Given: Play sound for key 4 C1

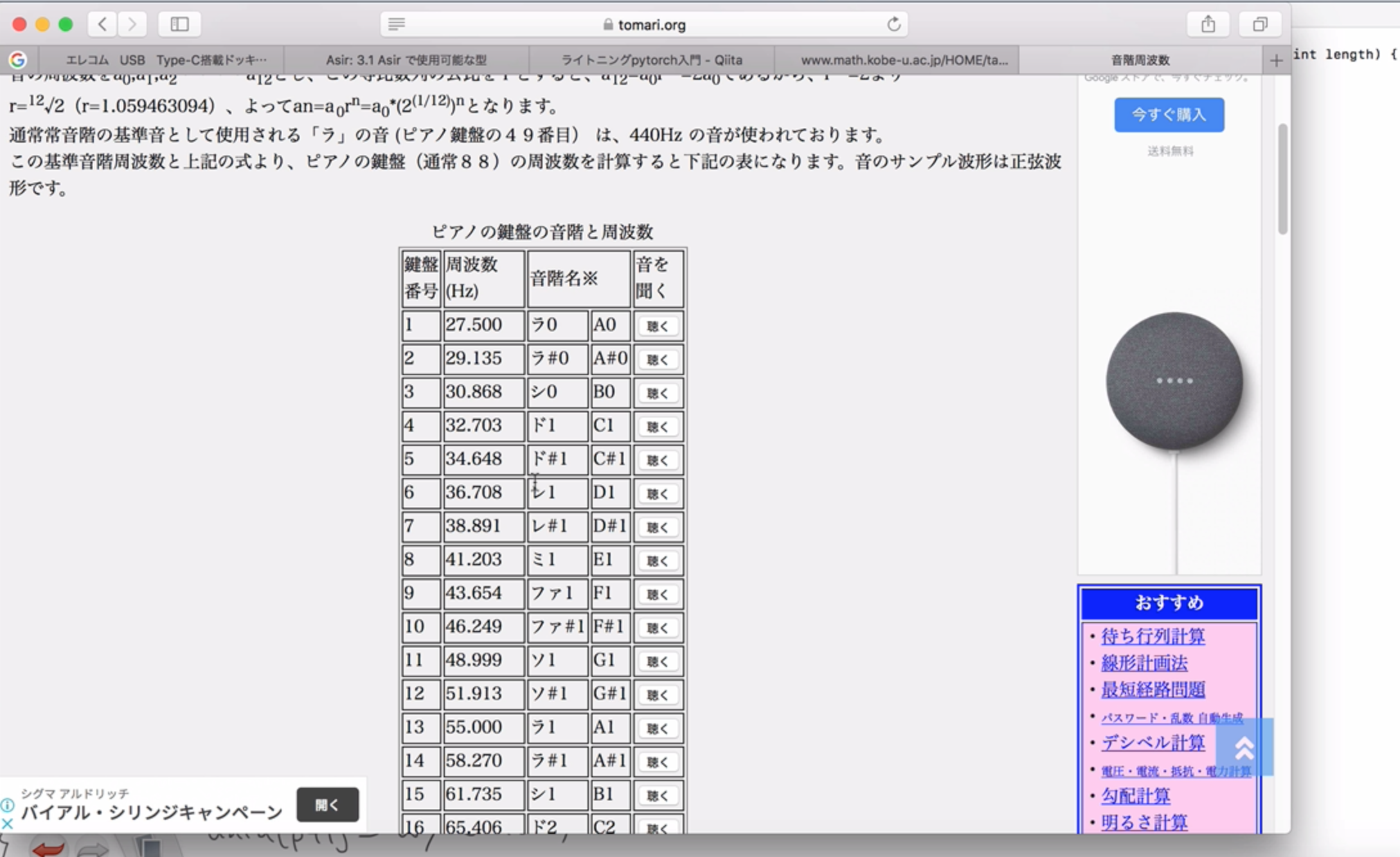Looking at the screenshot, I should click(658, 426).
